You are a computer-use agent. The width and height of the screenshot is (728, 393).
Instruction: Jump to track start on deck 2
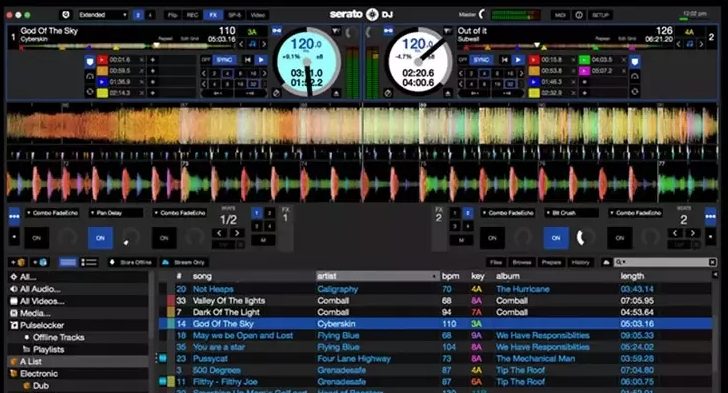click(504, 60)
